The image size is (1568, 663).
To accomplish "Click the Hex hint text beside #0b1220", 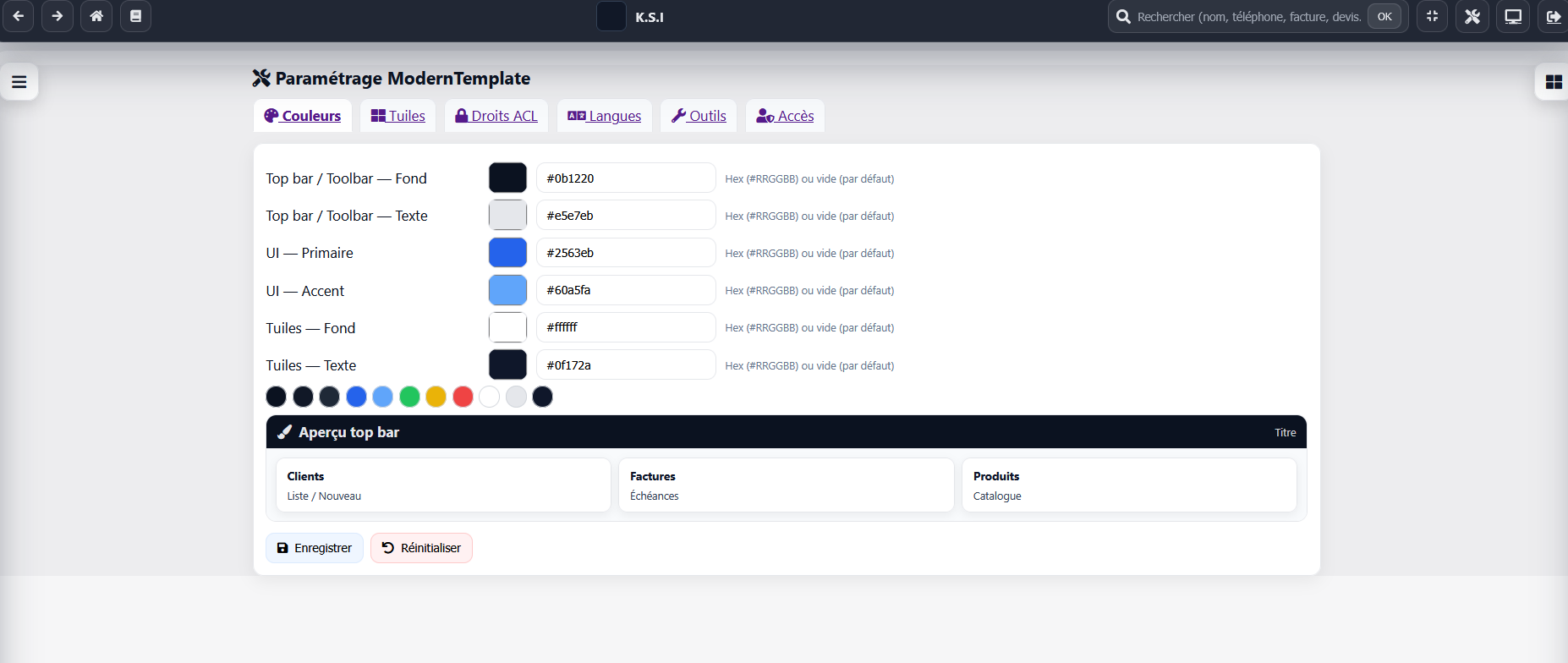I will 809,178.
